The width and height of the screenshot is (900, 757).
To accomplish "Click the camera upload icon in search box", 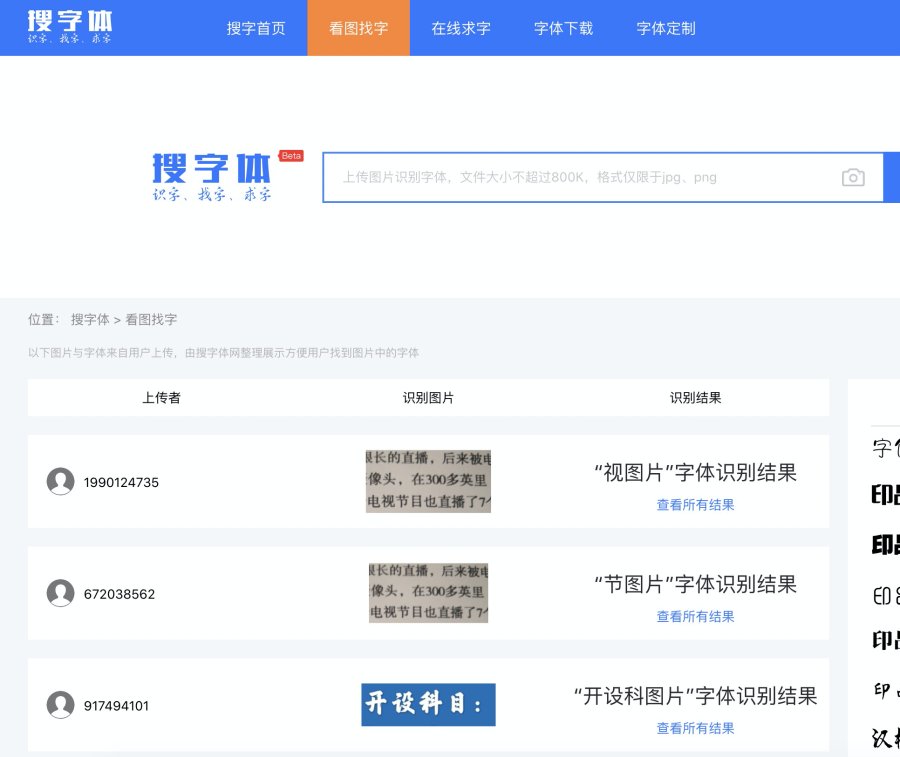I will 853,178.
